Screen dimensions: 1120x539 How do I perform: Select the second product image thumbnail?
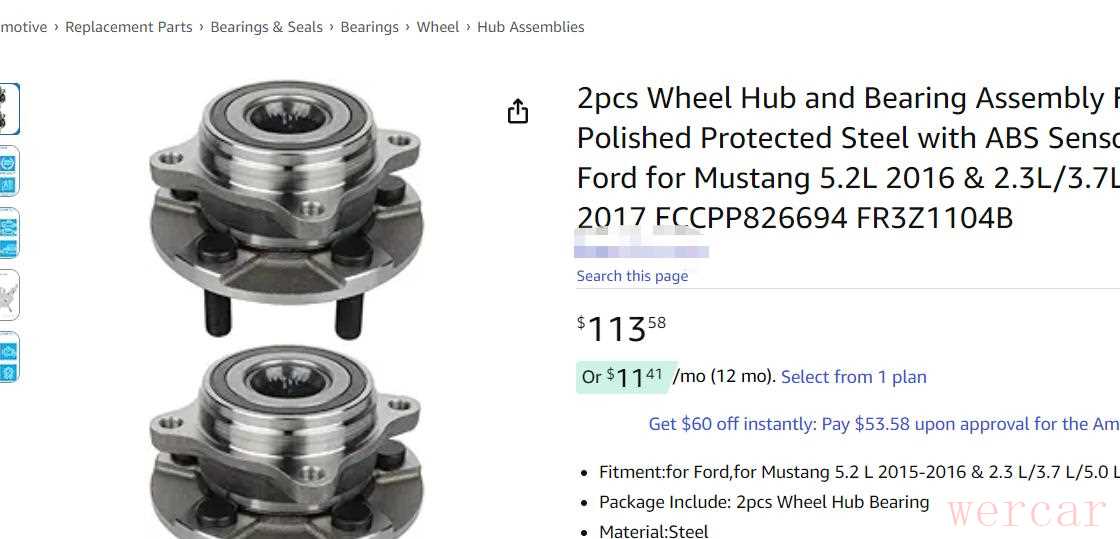[9, 170]
